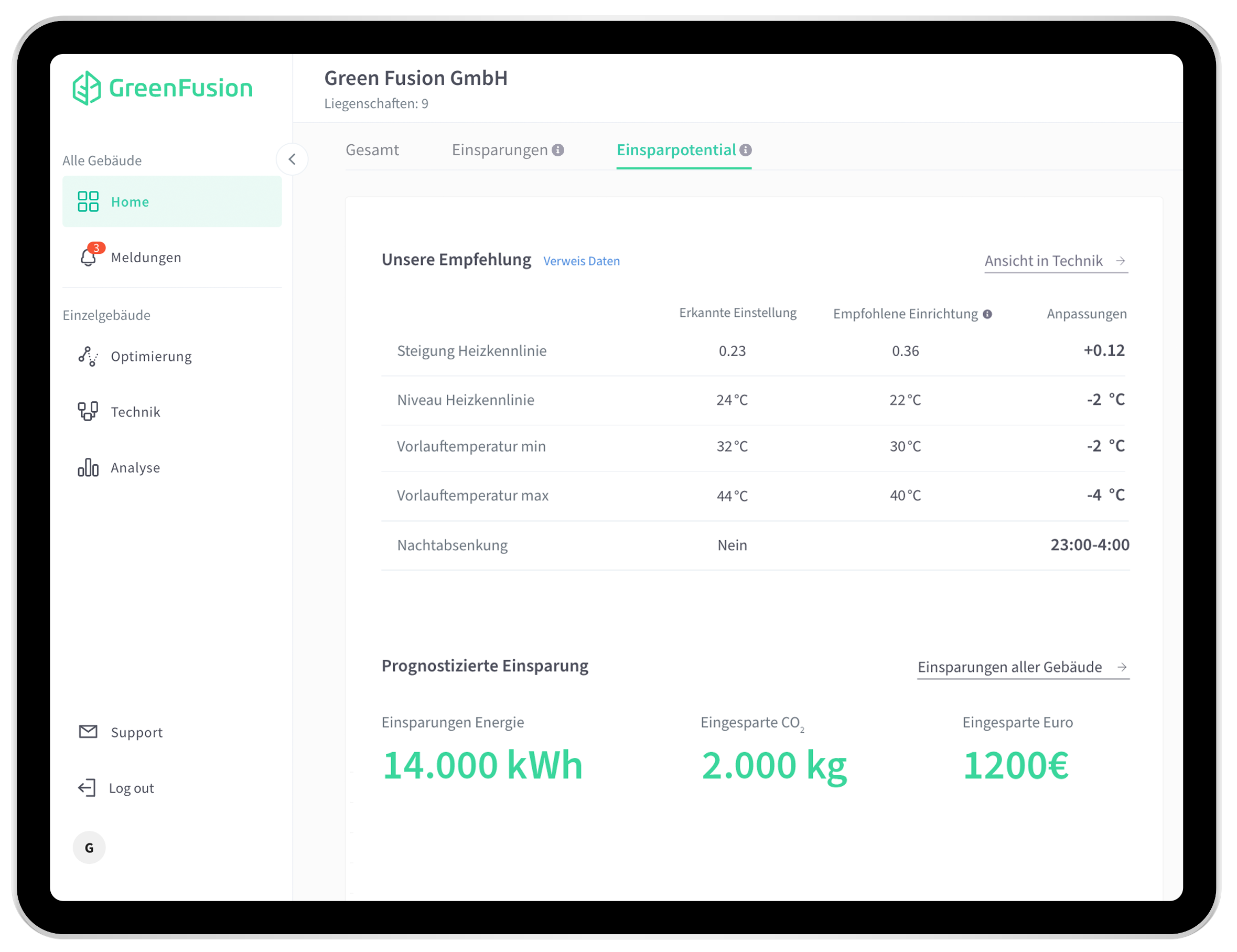Open the Verweis Daten link
This screenshot has height=952, width=1237.
tap(581, 261)
